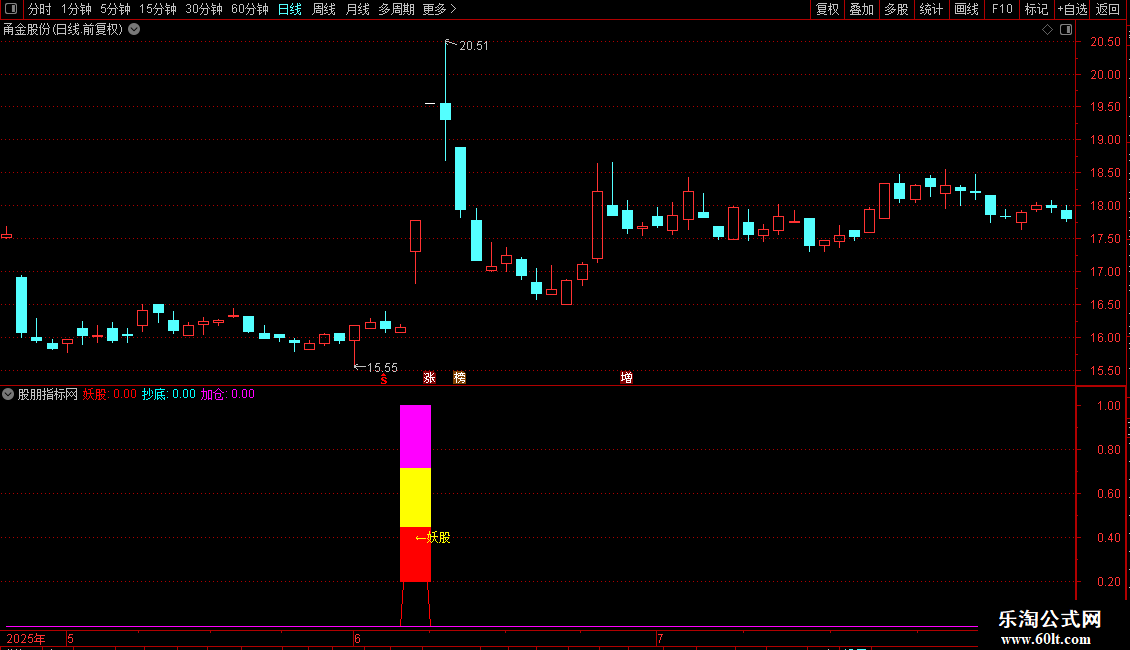Click the 20.51 high price candlestick
The width and height of the screenshot is (1130, 650).
tap(445, 101)
